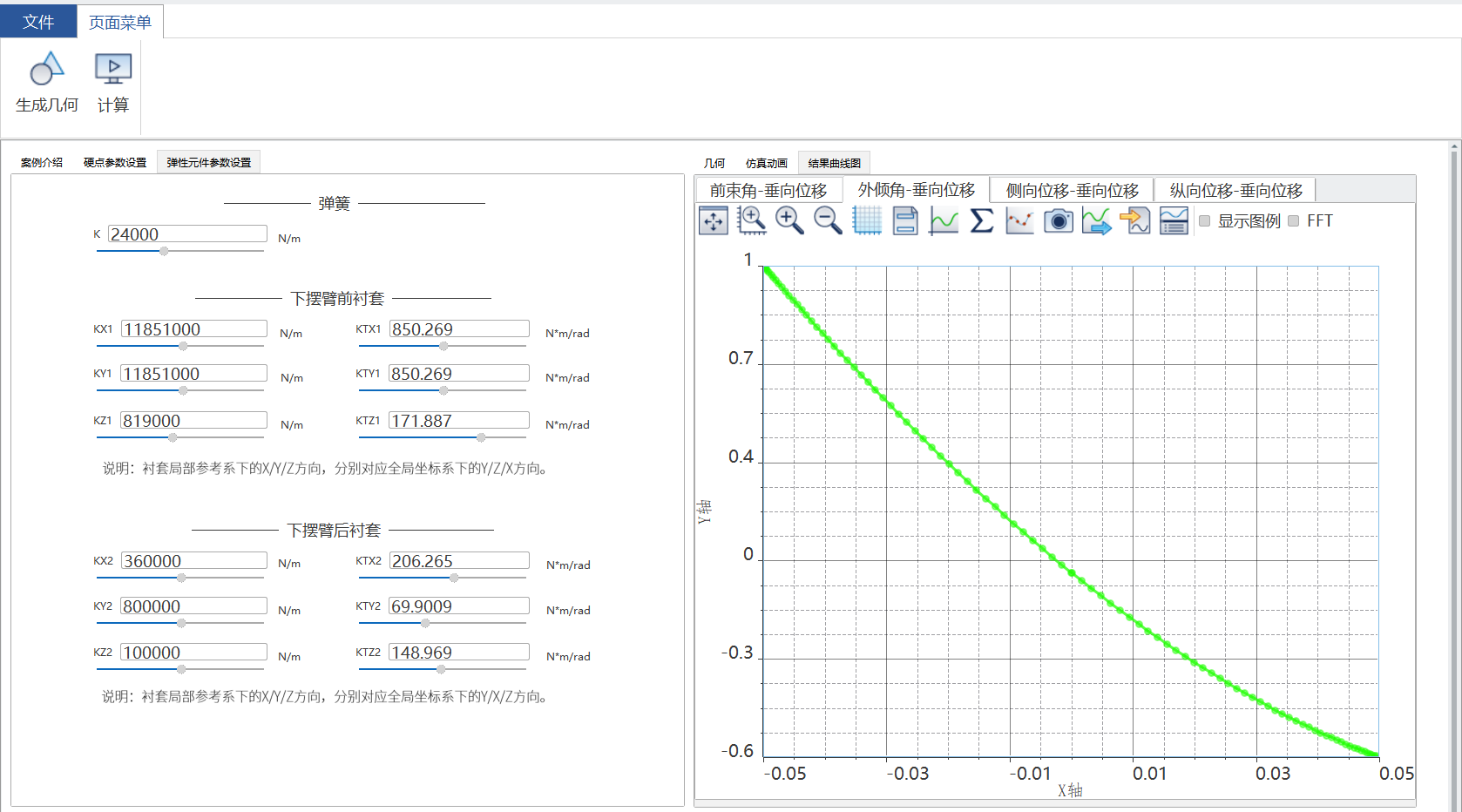
Task: Switch to the 几何 view tab
Action: click(714, 163)
